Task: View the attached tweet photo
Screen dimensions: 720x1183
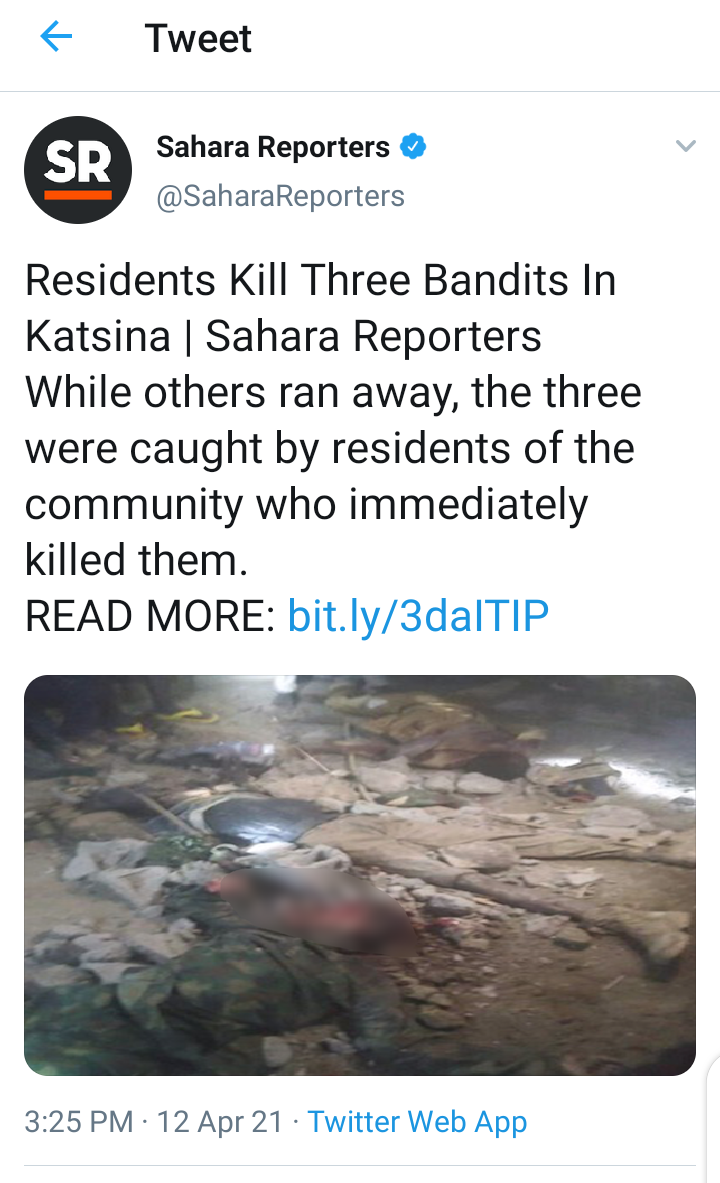Action: [x=360, y=875]
